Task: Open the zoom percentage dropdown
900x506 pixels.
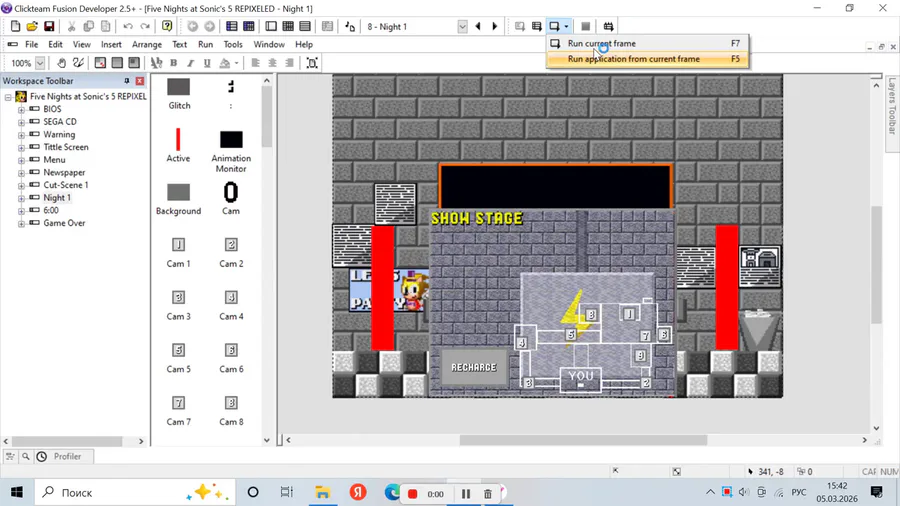Action: pyautogui.click(x=40, y=63)
